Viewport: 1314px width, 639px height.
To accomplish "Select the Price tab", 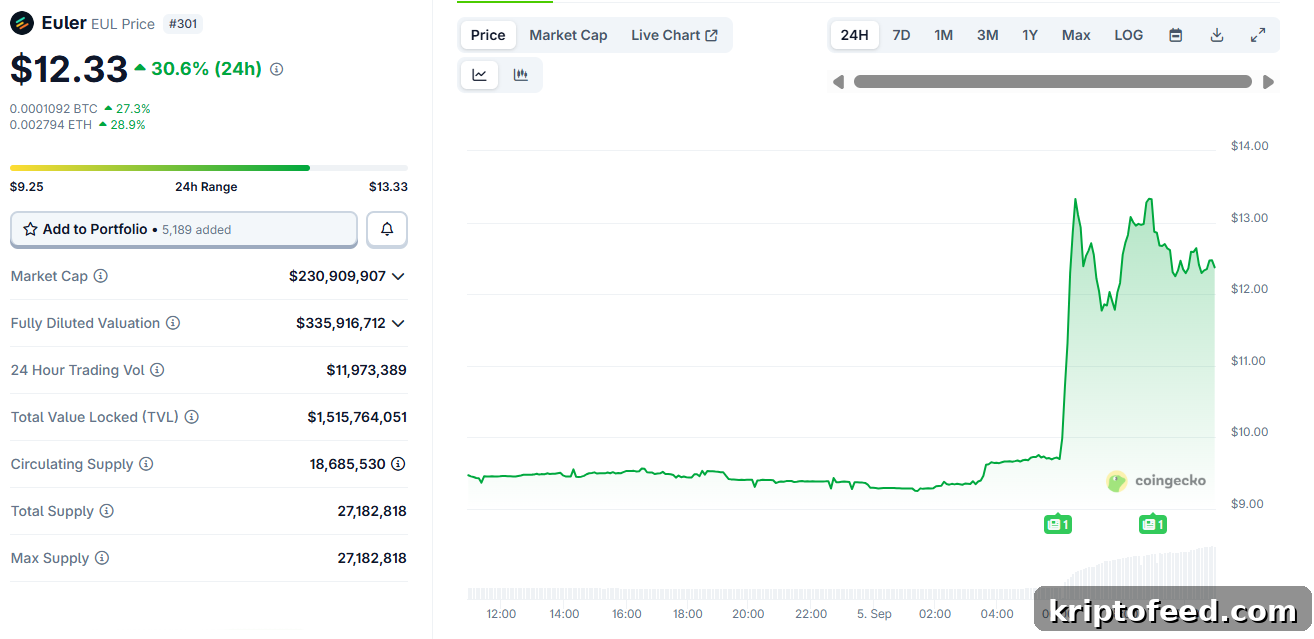I will [x=488, y=35].
